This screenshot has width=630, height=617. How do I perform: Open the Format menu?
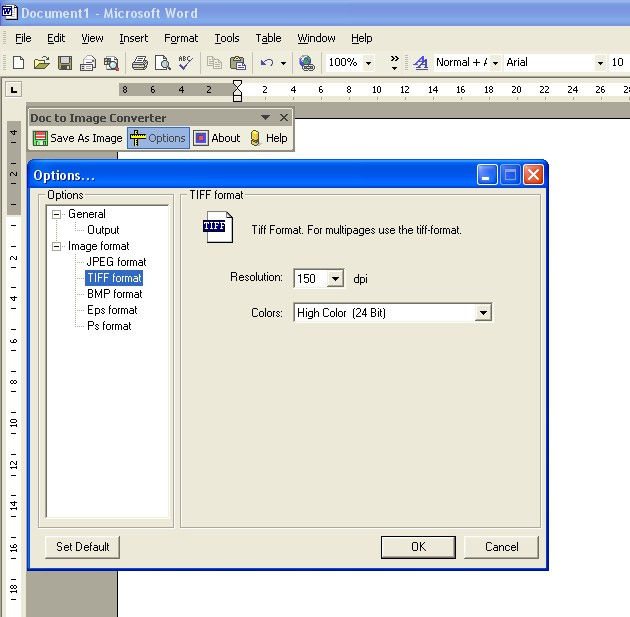(x=181, y=38)
